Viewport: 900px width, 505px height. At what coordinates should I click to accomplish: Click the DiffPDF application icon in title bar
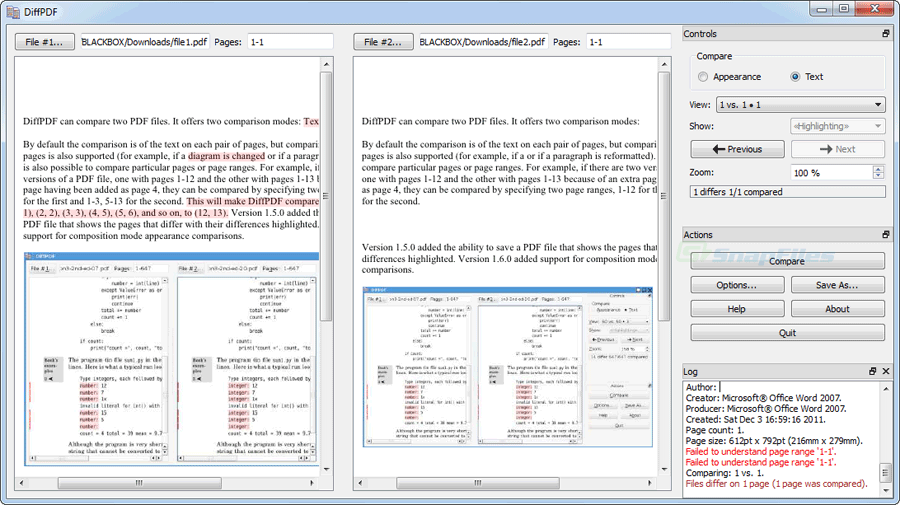(13, 12)
